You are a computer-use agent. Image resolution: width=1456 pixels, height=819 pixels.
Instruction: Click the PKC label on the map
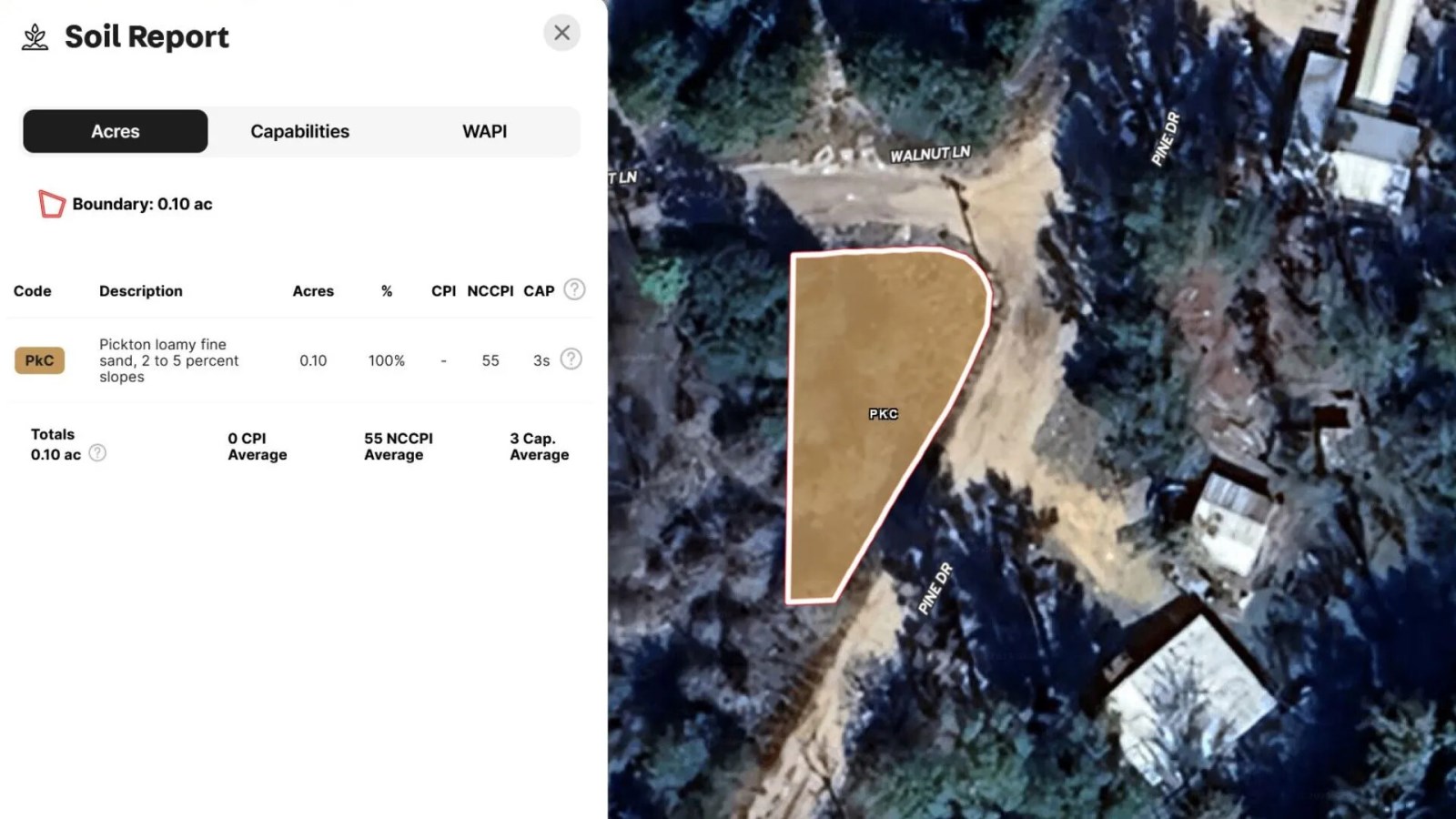click(x=883, y=414)
